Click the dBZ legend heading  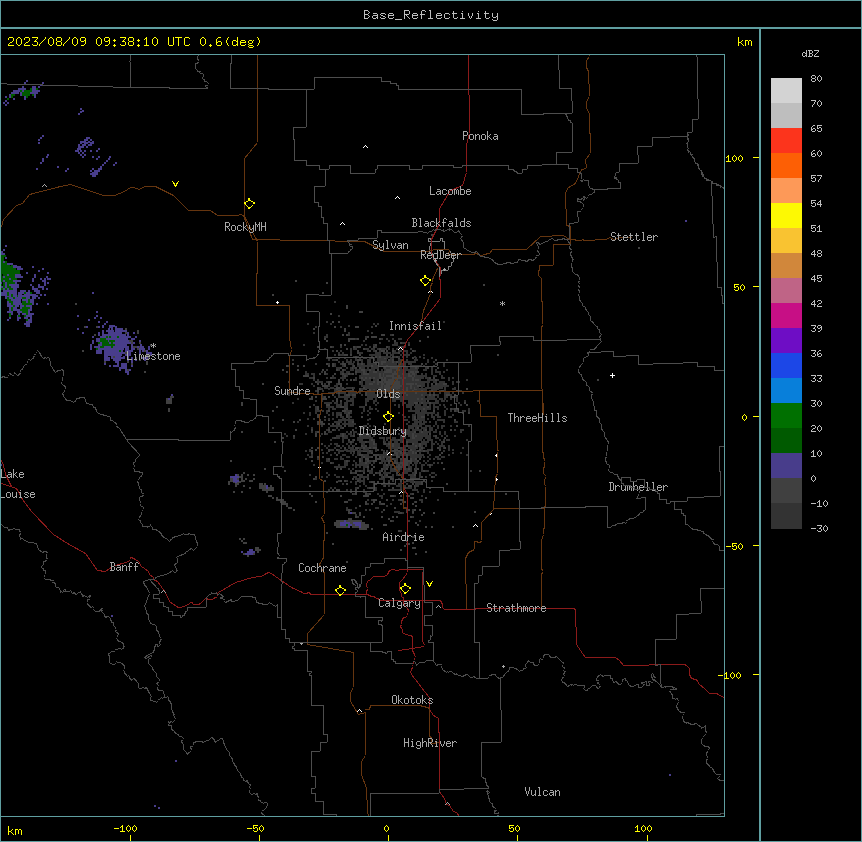[810, 53]
